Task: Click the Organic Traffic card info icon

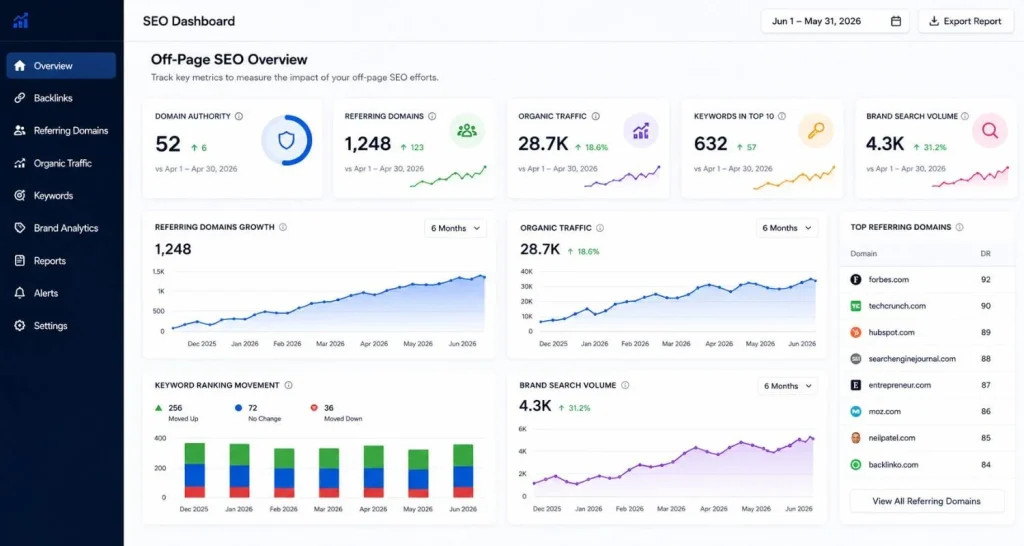Action: click(x=596, y=116)
